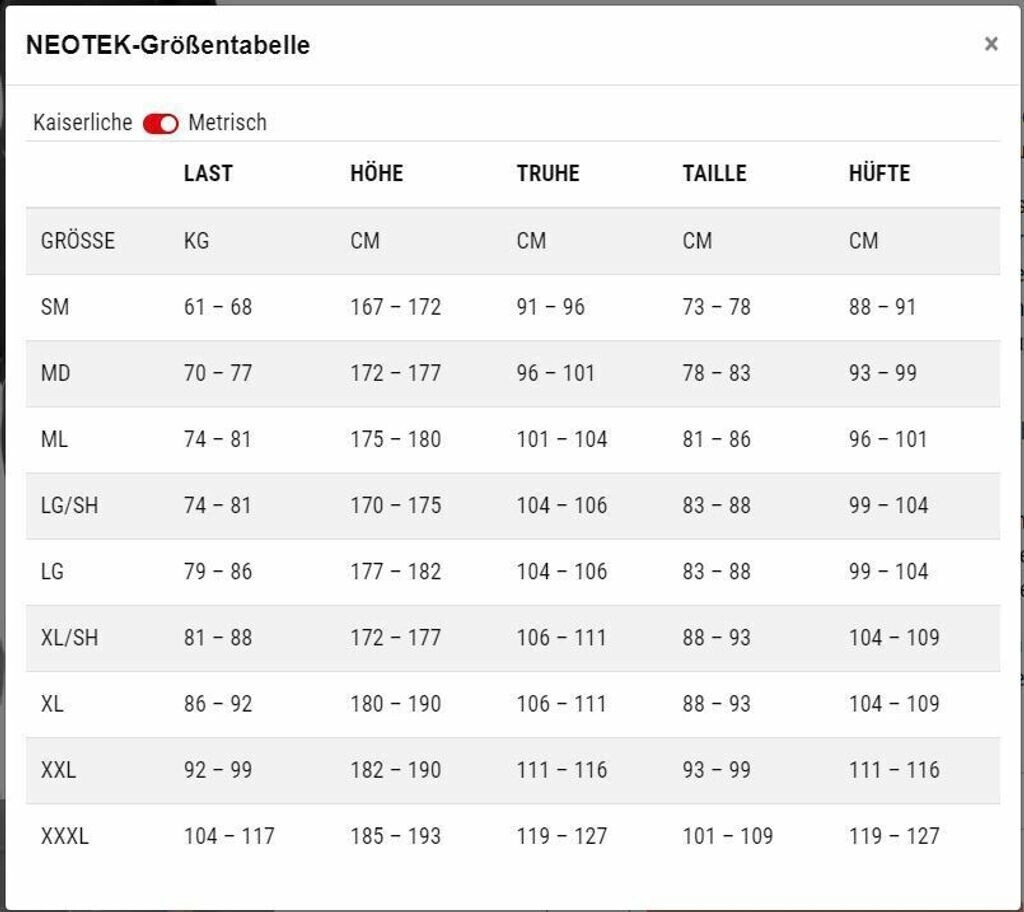The width and height of the screenshot is (1024, 912).
Task: Select the MD size row label
Action: pos(55,373)
